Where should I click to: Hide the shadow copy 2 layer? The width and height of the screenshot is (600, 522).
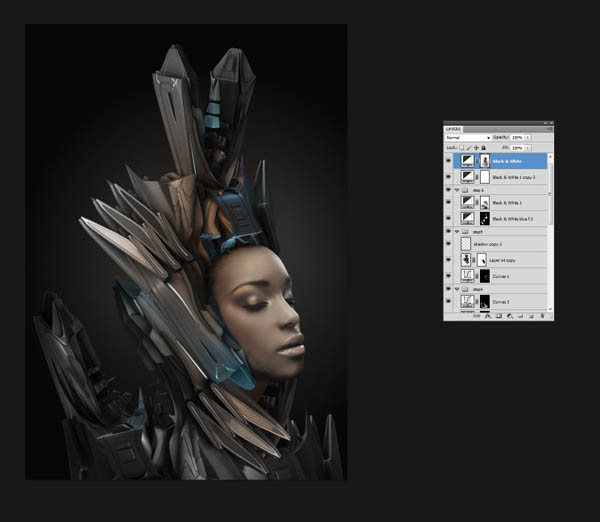(x=448, y=243)
